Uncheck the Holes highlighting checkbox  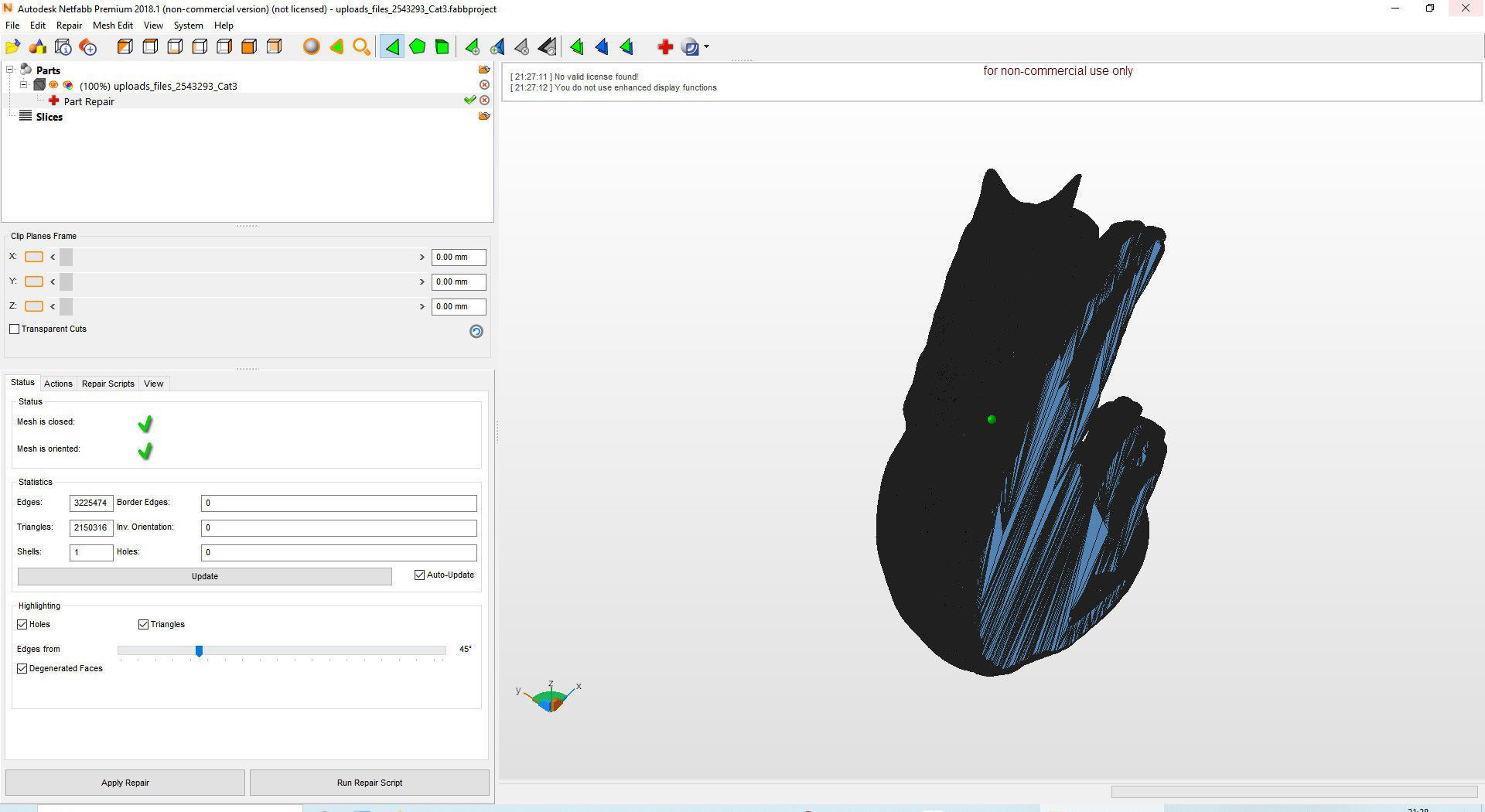pyautogui.click(x=22, y=624)
